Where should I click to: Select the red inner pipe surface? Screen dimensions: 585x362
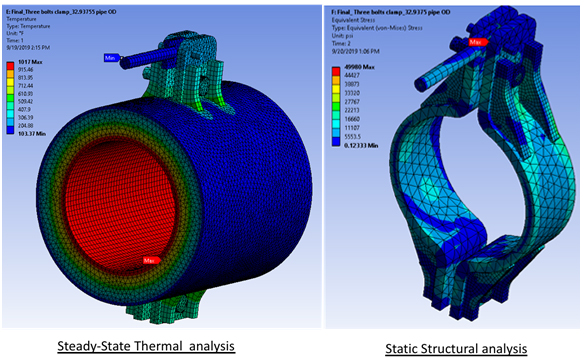click(x=119, y=203)
